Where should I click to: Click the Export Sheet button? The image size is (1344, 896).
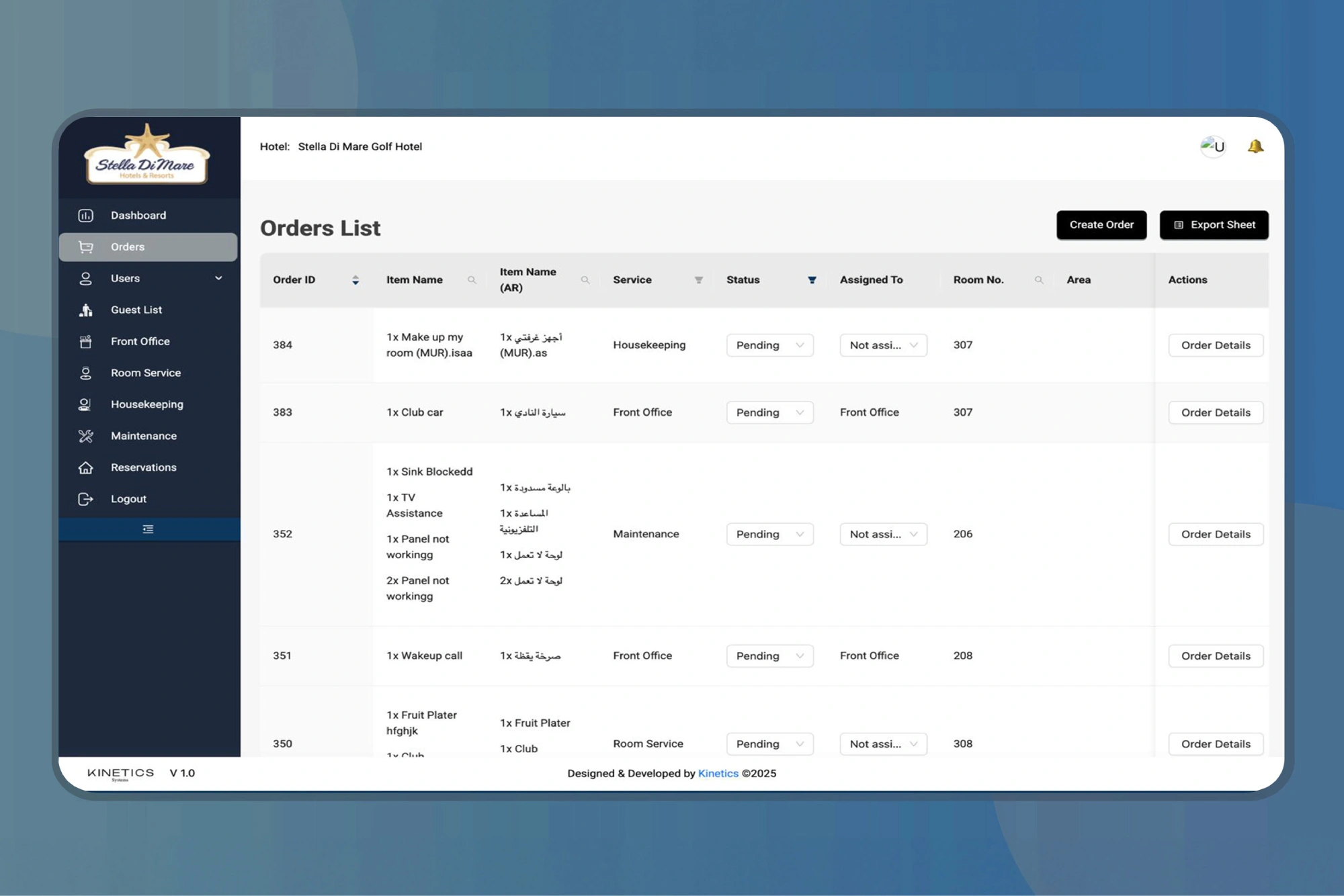pos(1214,225)
